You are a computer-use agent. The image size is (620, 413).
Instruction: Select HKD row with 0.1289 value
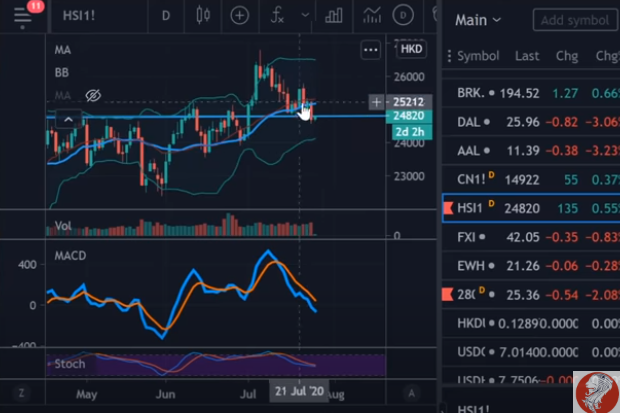pyautogui.click(x=531, y=324)
